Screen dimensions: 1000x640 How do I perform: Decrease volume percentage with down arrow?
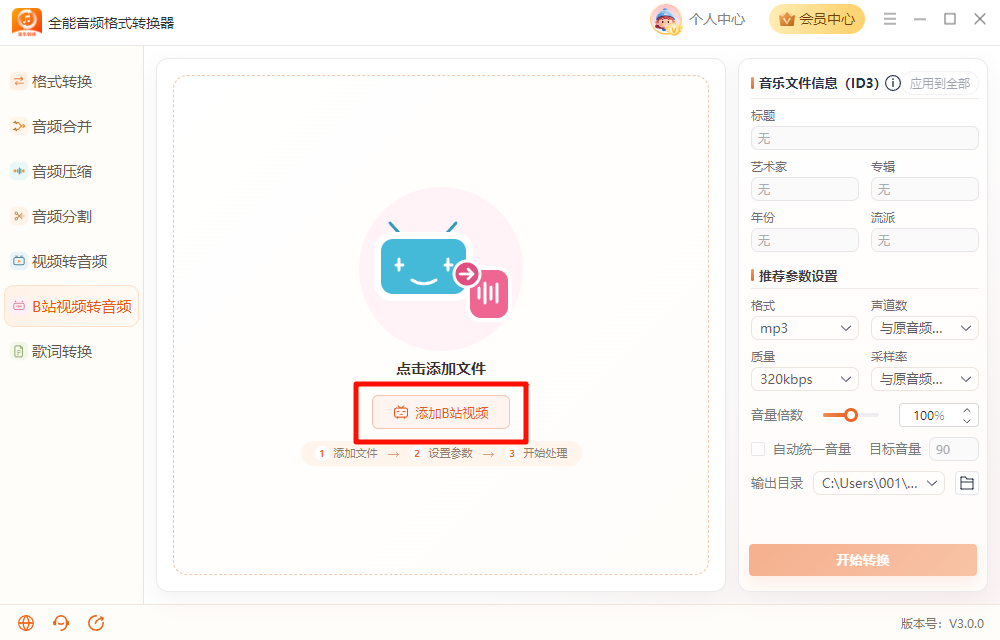[x=967, y=421]
